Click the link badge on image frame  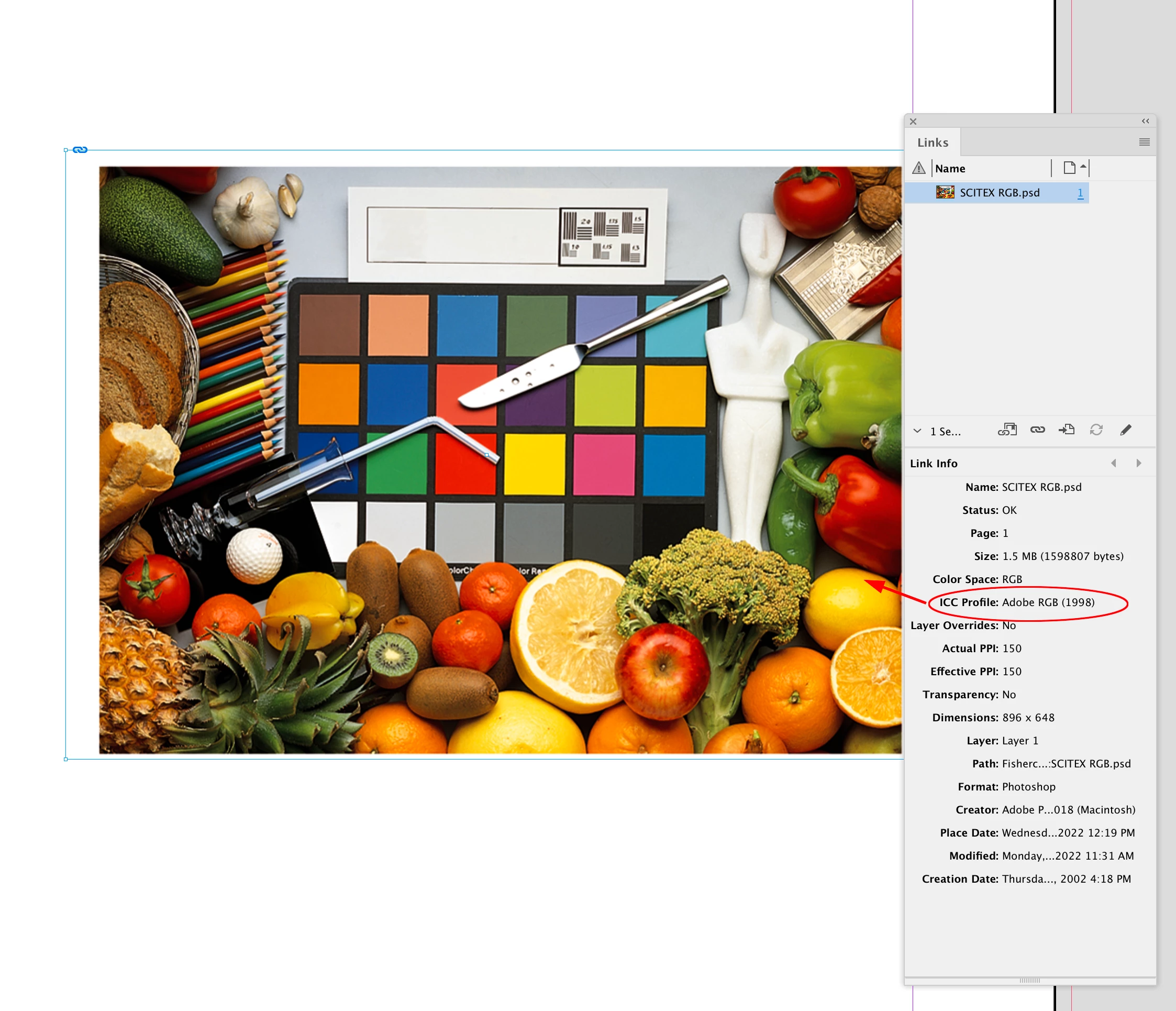point(80,150)
